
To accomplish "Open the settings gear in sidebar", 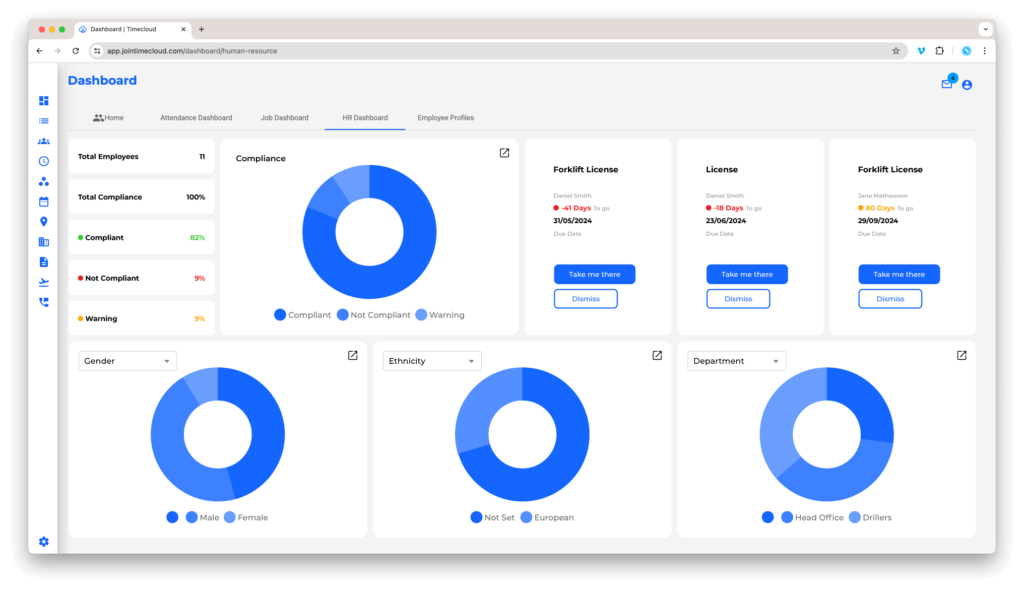I will pos(44,541).
